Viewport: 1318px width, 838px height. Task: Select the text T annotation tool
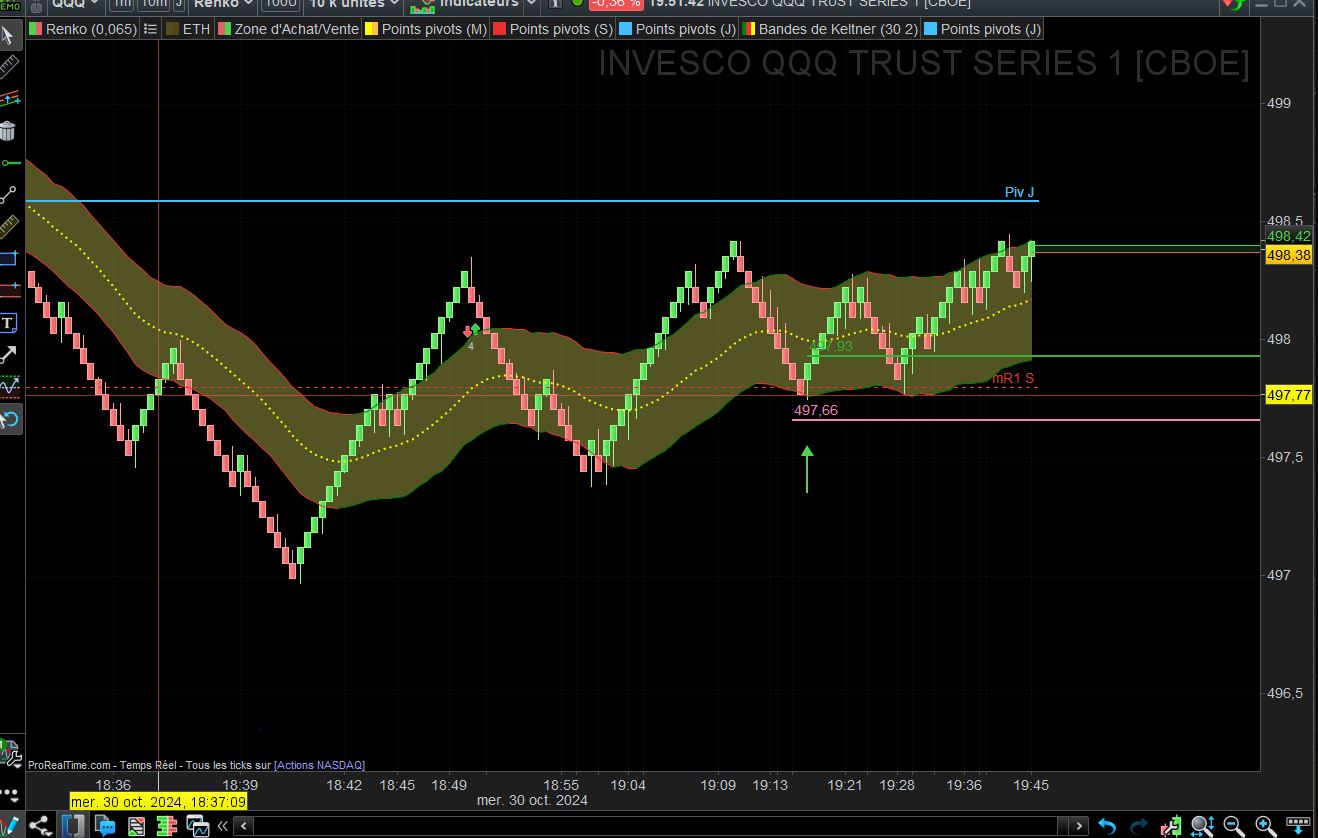pos(9,322)
